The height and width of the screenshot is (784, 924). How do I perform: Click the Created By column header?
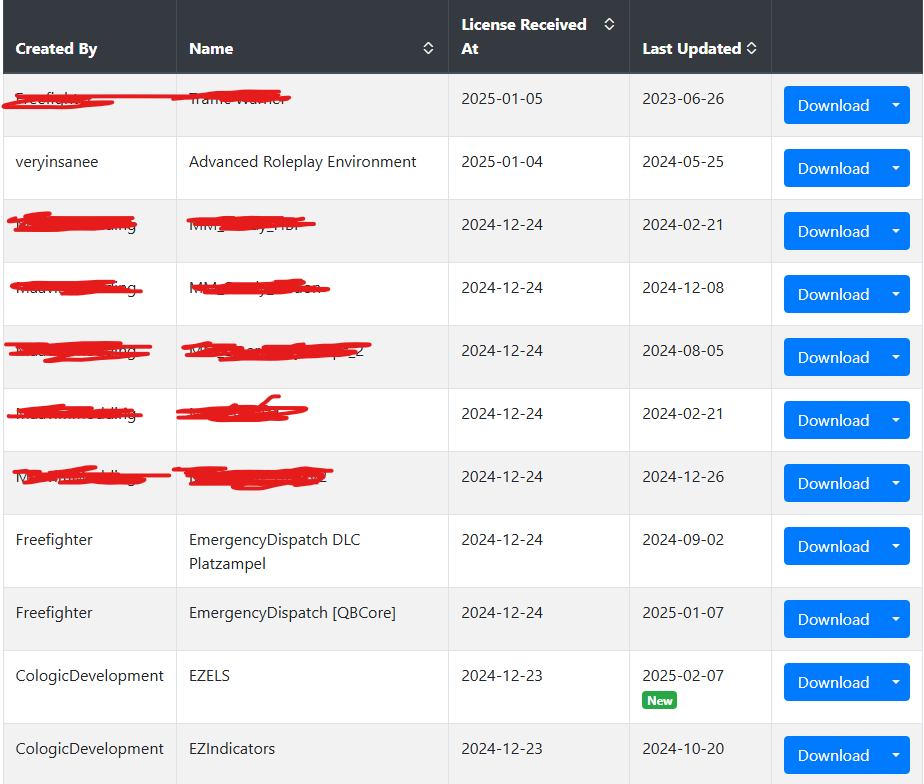pos(57,48)
